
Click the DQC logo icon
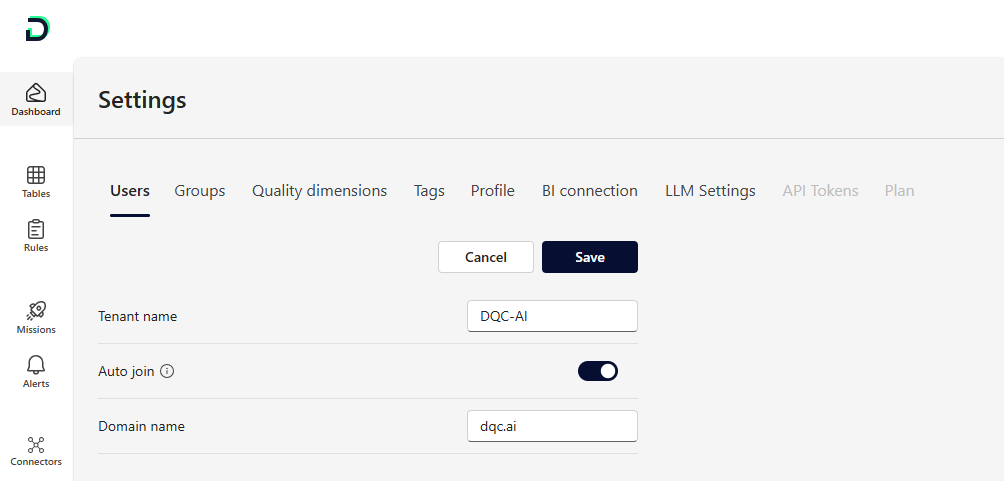tap(37, 29)
